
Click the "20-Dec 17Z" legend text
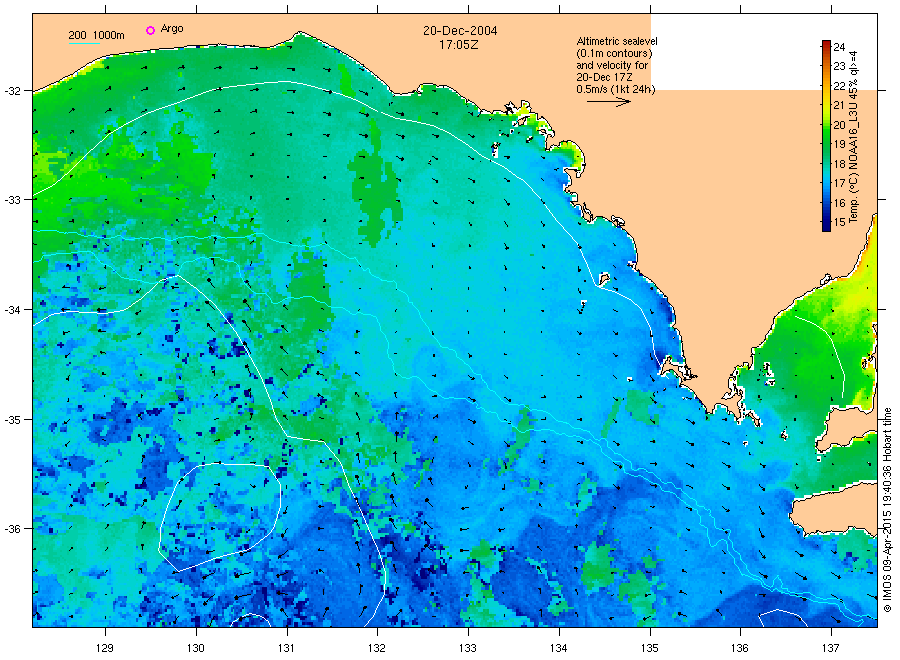point(604,77)
